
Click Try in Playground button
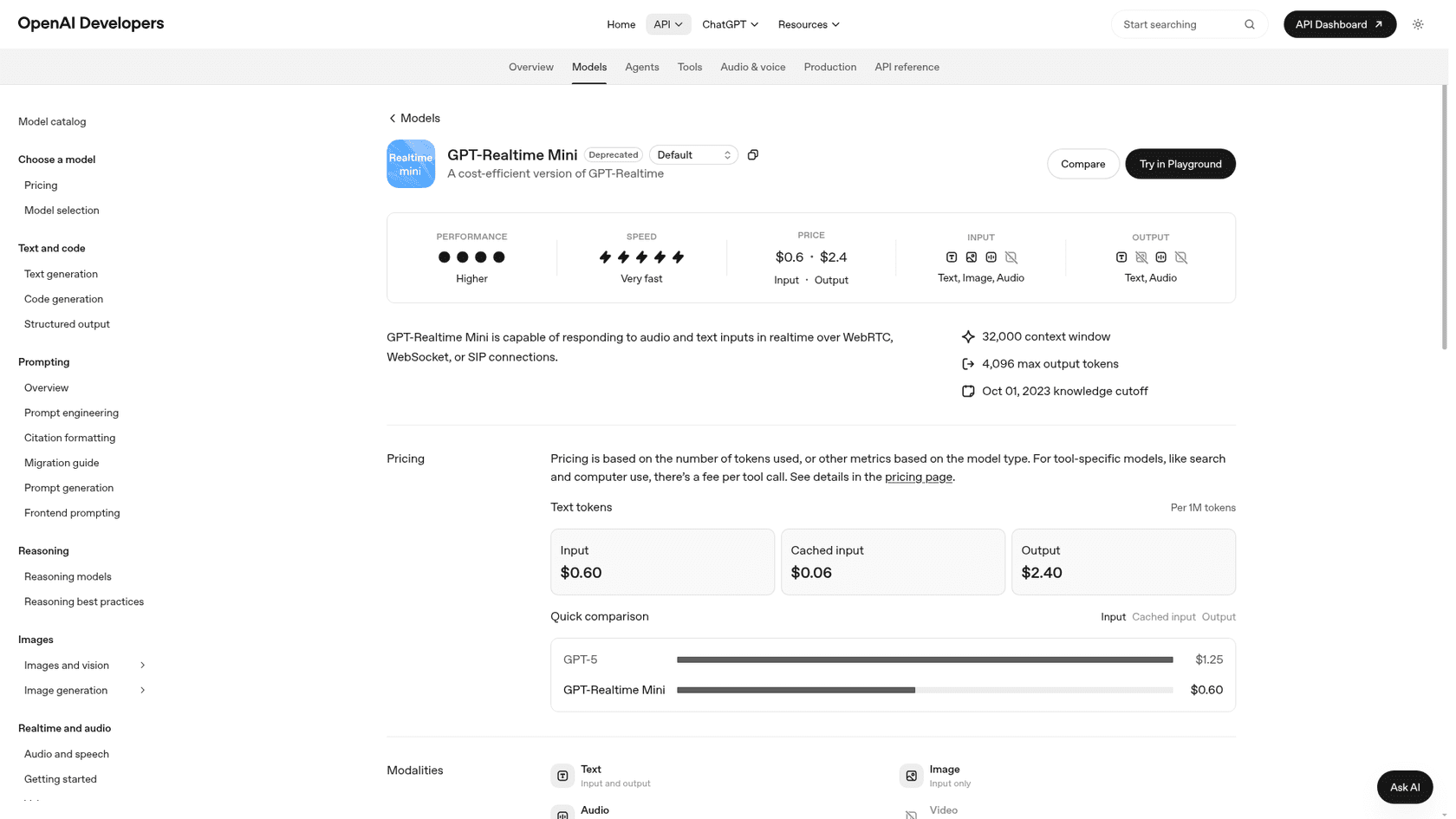click(1180, 164)
